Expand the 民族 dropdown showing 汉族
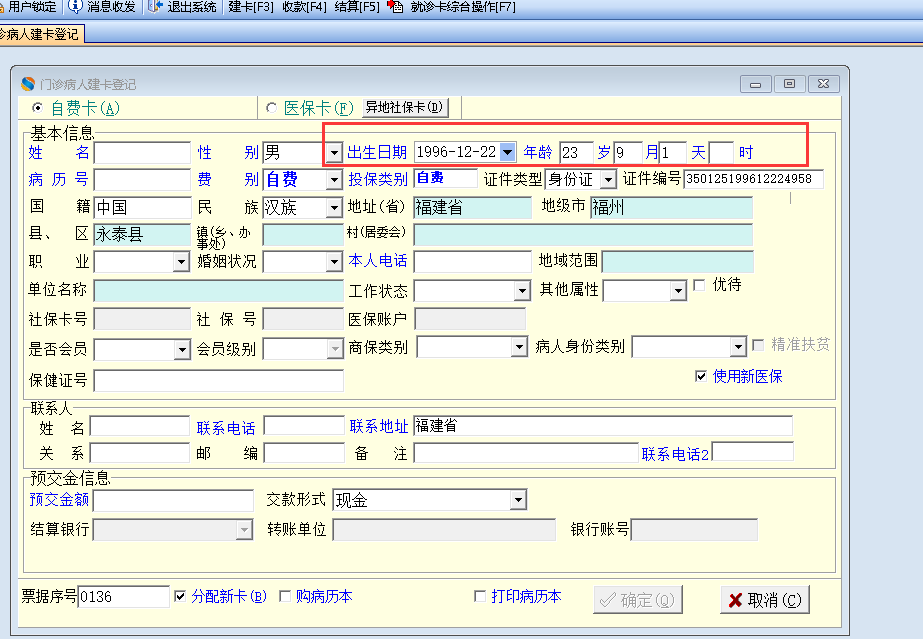The width and height of the screenshot is (923, 639). tap(334, 207)
